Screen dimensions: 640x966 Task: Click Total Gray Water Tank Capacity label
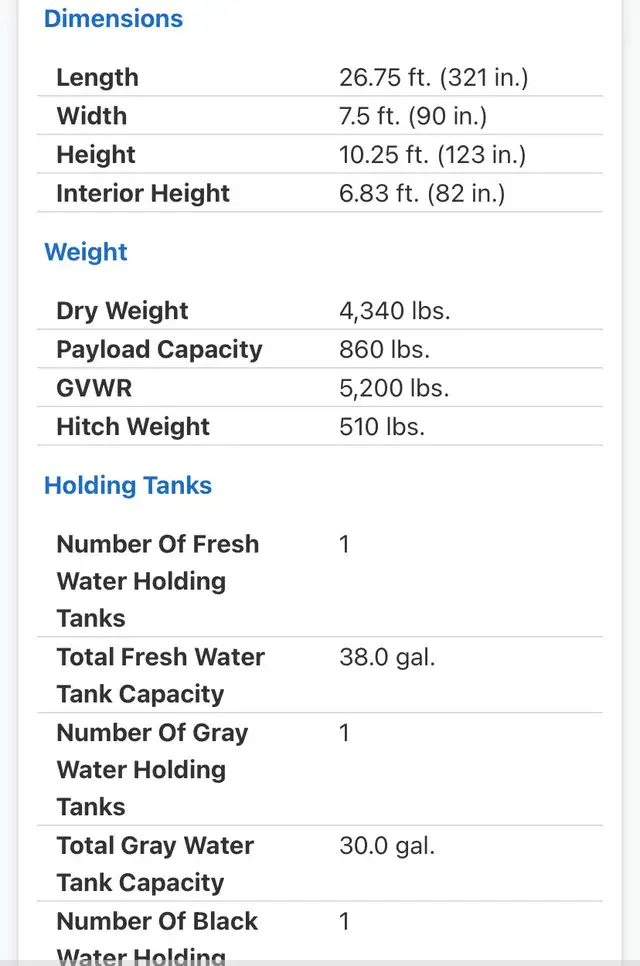tap(155, 864)
